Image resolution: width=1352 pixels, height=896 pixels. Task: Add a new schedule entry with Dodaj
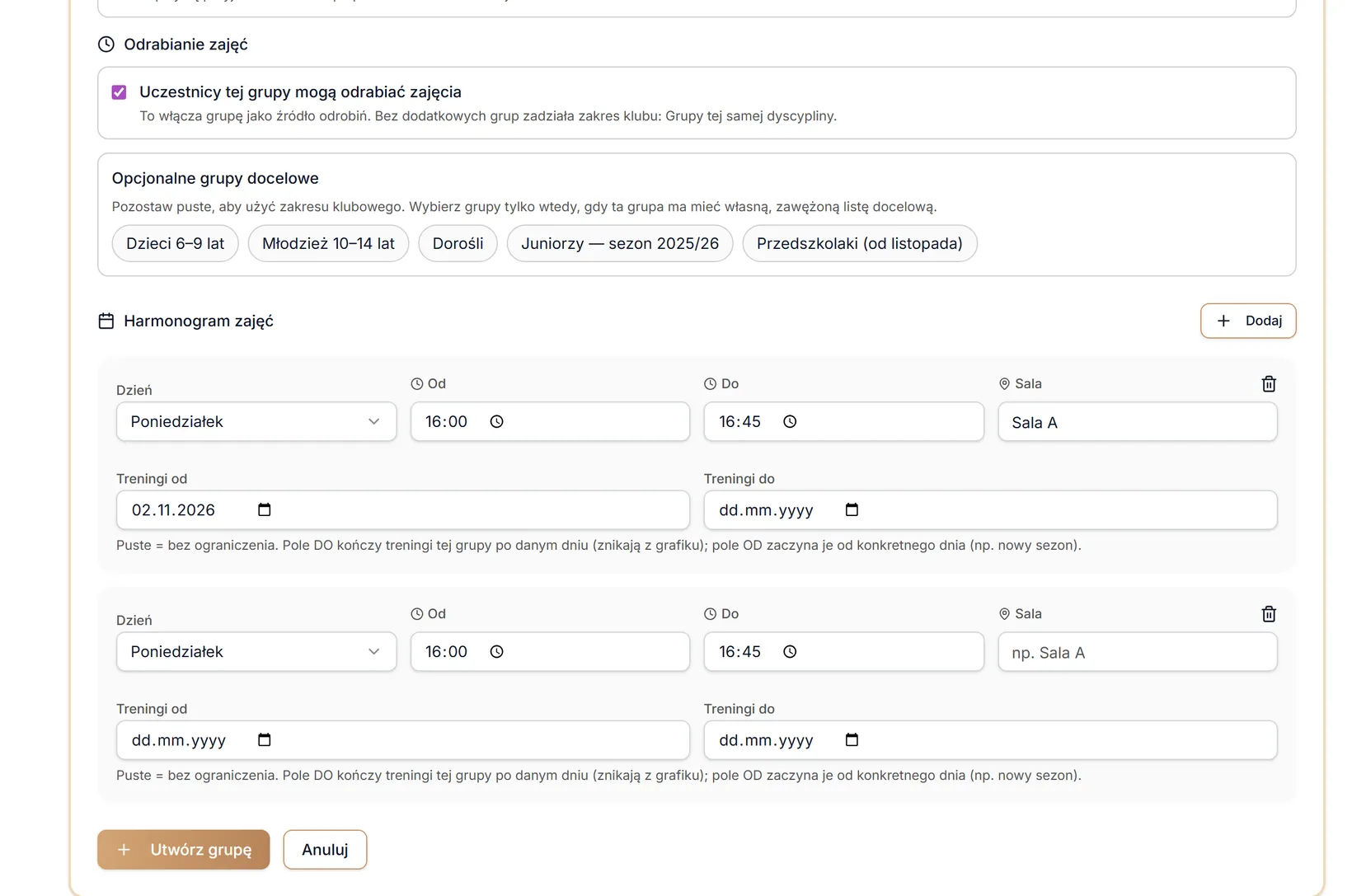coord(1248,321)
